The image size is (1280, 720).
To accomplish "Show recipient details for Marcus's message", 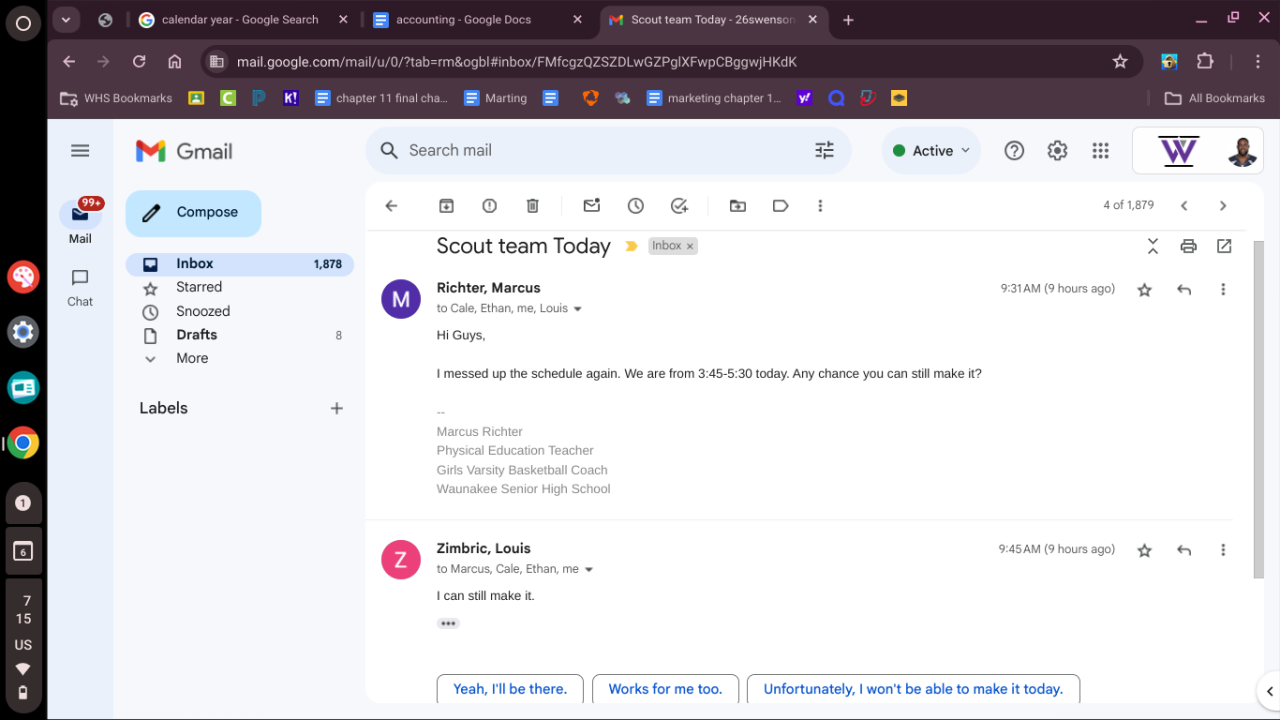I will (577, 309).
